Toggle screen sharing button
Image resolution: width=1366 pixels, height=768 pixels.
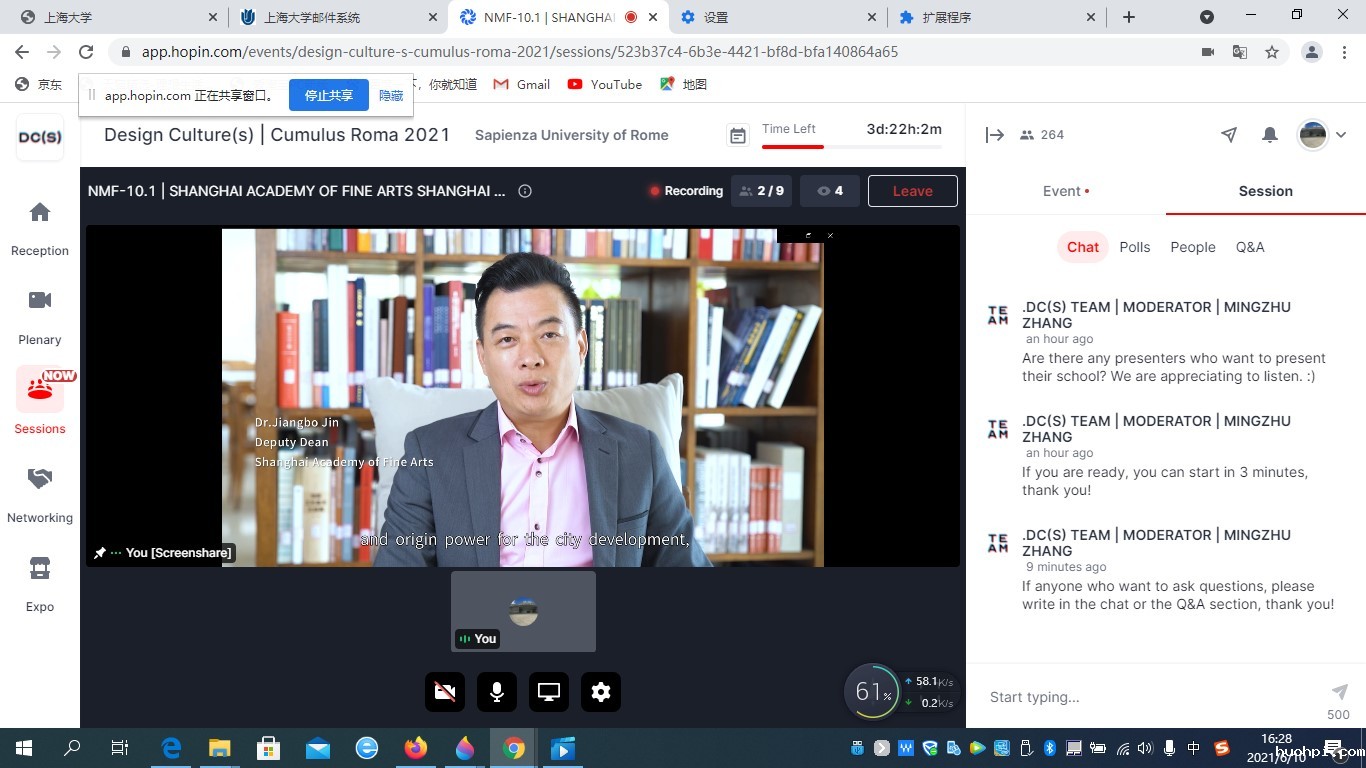549,692
